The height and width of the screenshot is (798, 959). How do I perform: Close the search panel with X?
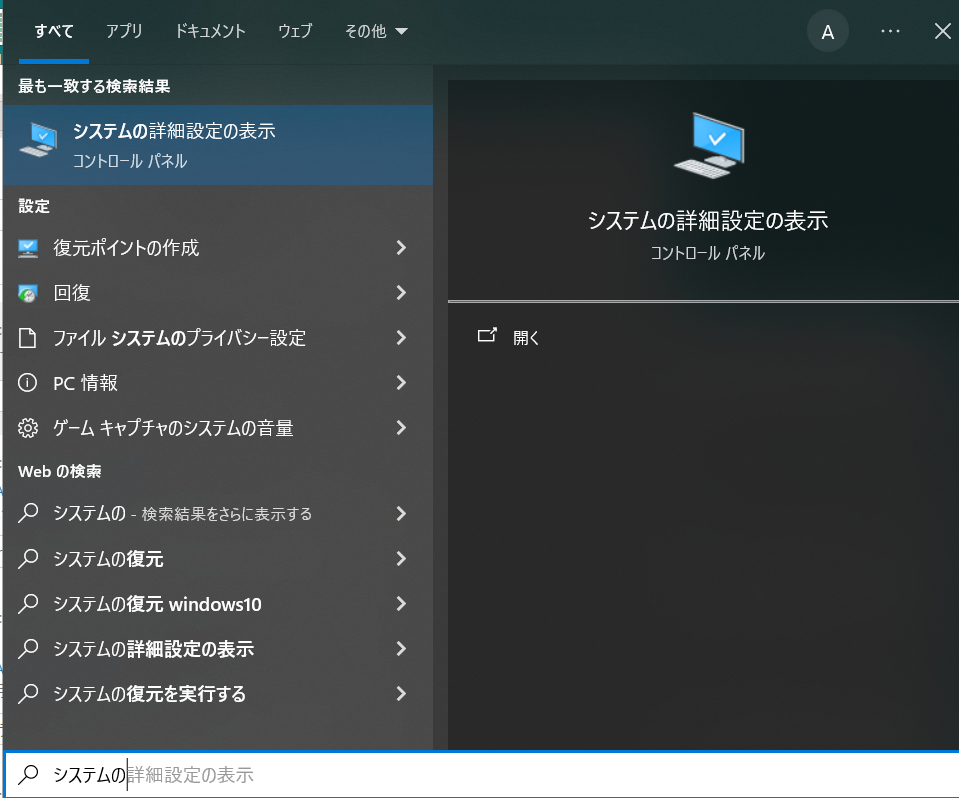(942, 31)
